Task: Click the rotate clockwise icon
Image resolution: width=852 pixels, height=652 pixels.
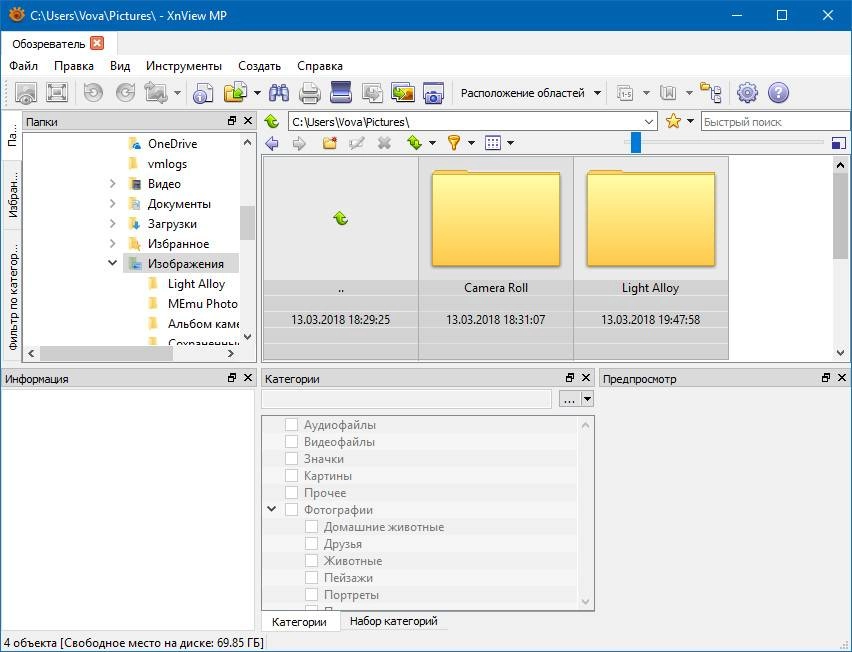Action: click(126, 93)
